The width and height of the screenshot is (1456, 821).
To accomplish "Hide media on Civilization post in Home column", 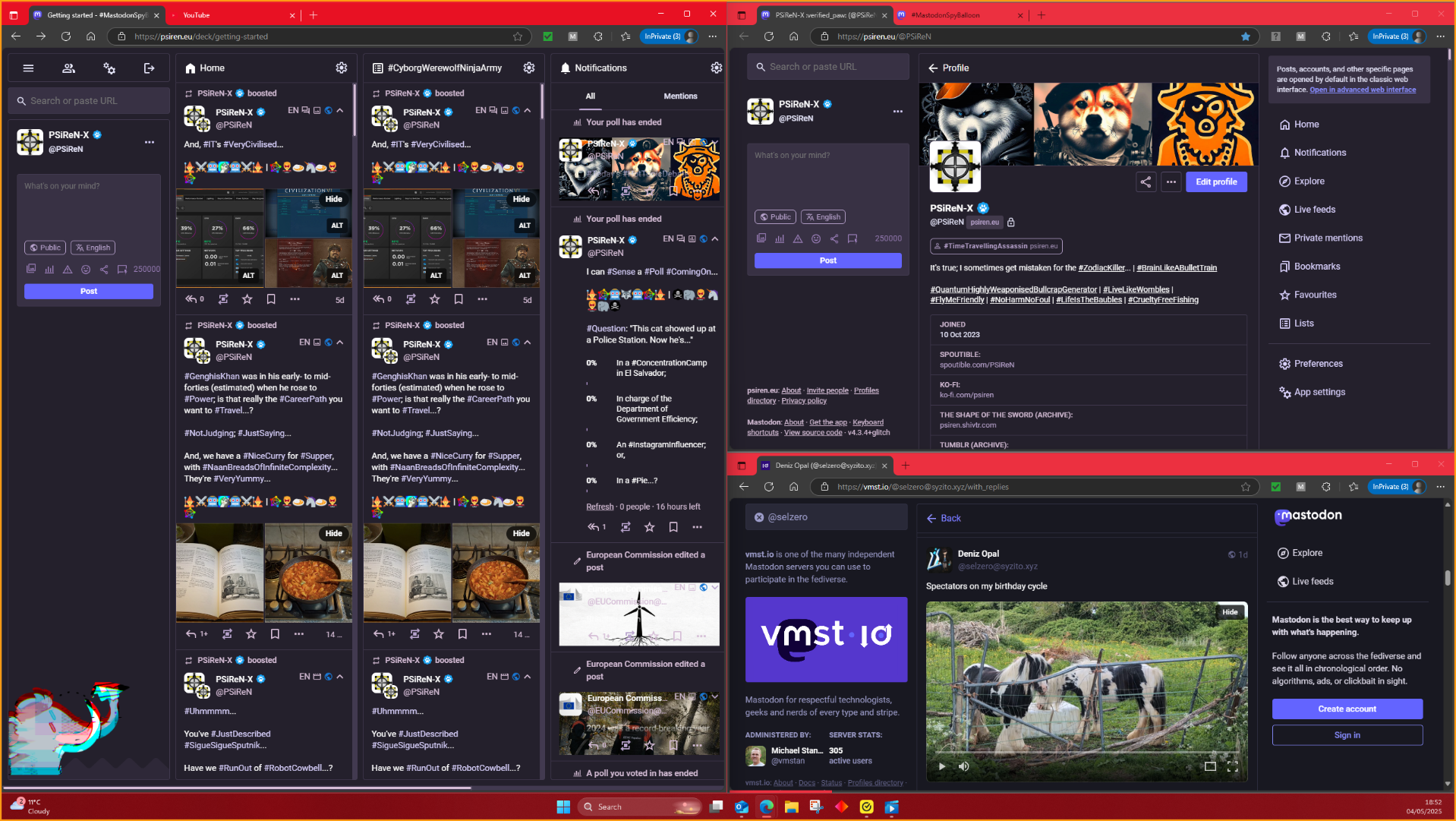I will [334, 199].
